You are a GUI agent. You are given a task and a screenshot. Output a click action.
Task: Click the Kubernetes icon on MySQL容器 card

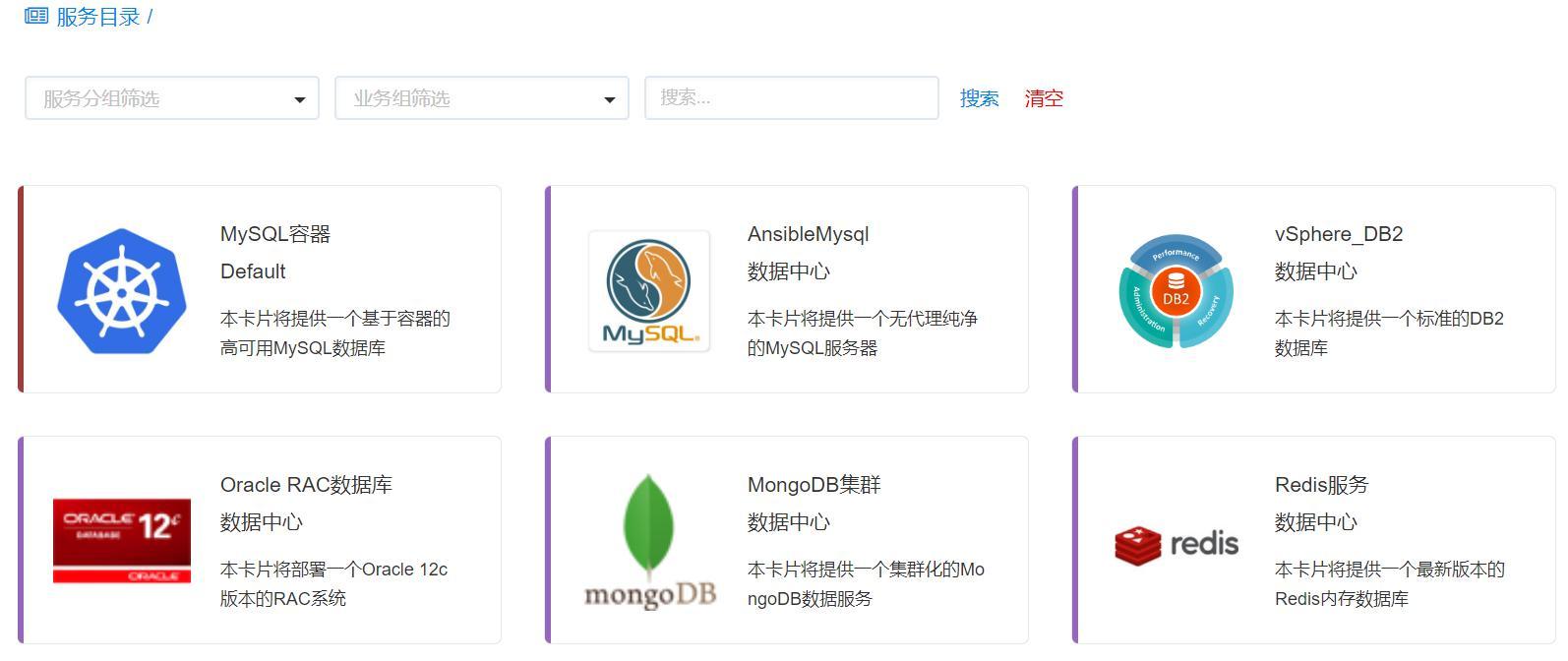(x=122, y=291)
